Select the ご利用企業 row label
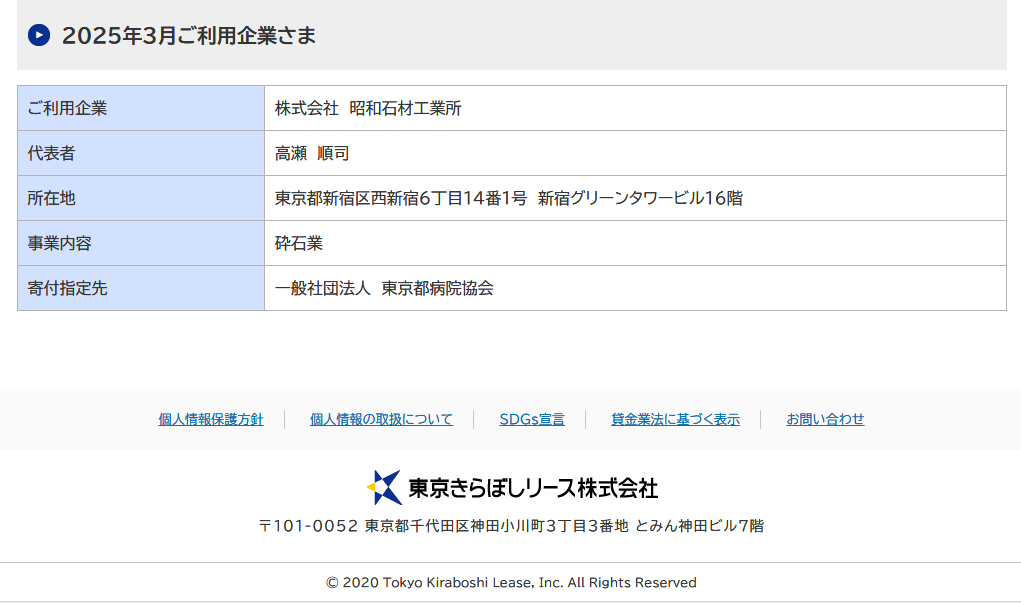 (67, 108)
